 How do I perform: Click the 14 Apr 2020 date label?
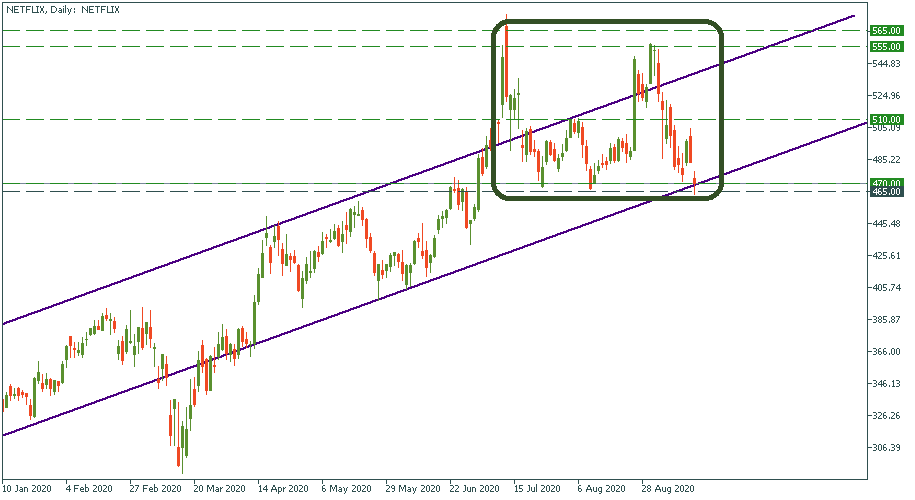(280, 489)
